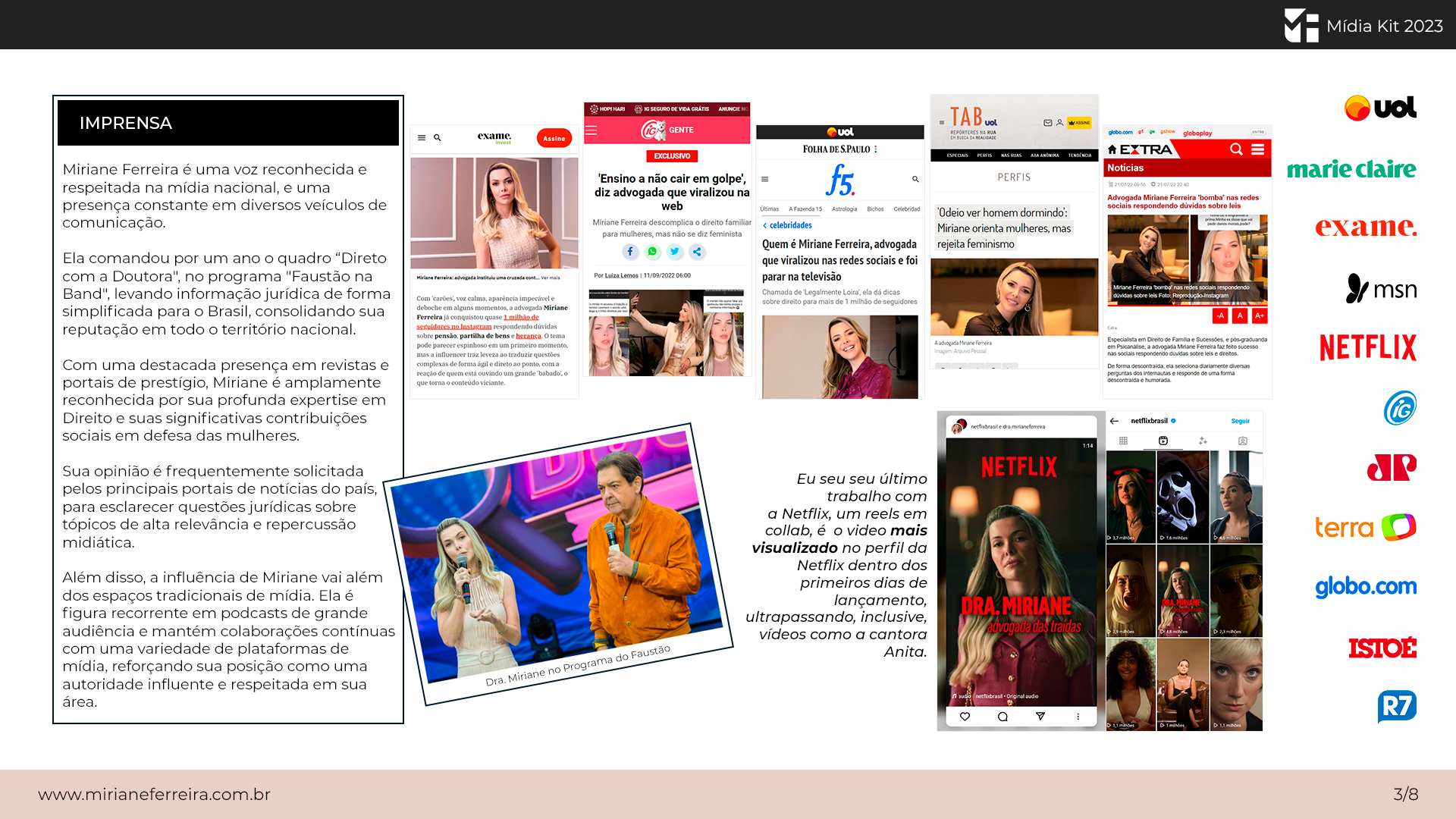
Task: Open the hamburger menu in the Extra header
Action: 1258,149
